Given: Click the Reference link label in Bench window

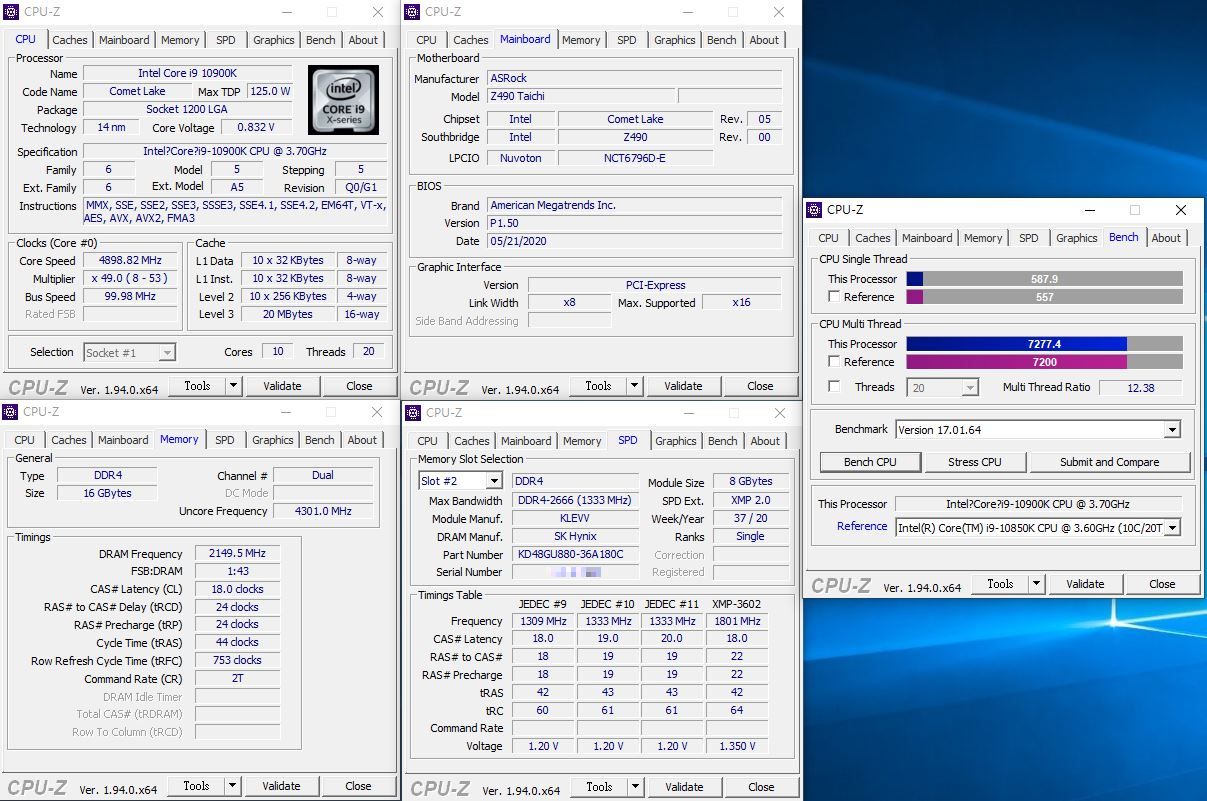Looking at the screenshot, I should point(862,526).
